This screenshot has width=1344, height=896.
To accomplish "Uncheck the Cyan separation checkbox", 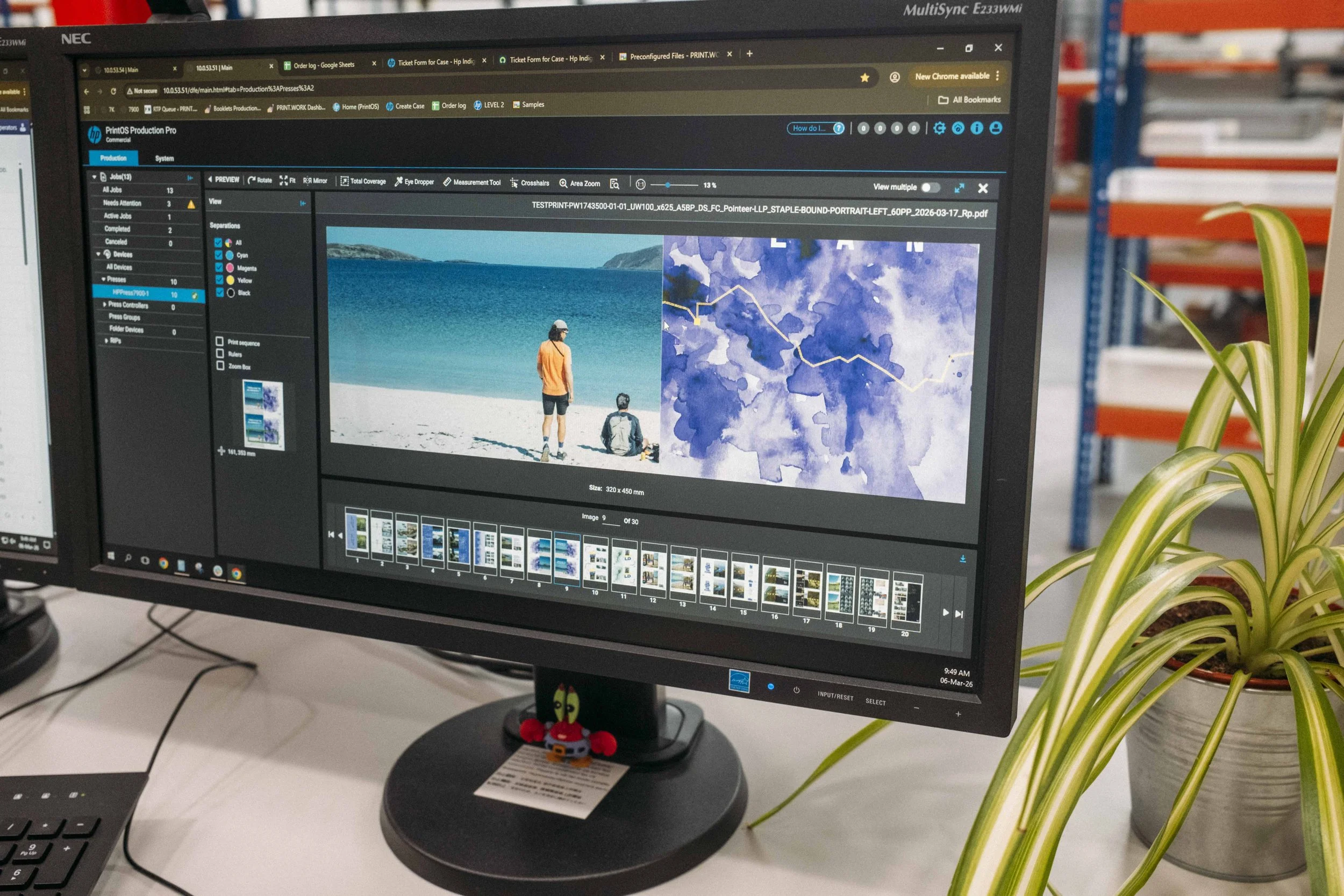I will point(218,255).
